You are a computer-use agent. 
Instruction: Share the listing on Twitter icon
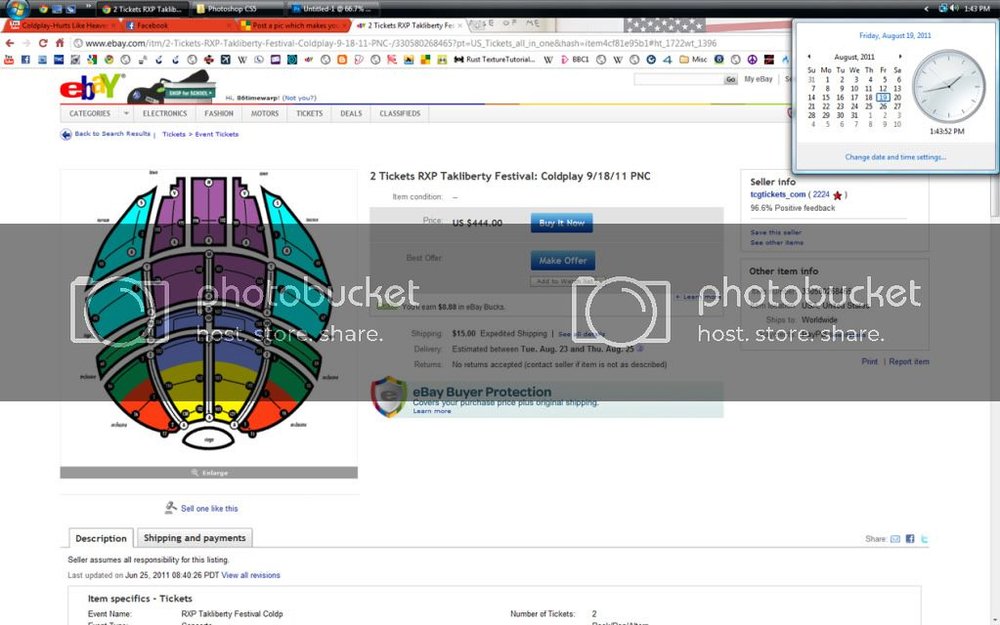(924, 539)
